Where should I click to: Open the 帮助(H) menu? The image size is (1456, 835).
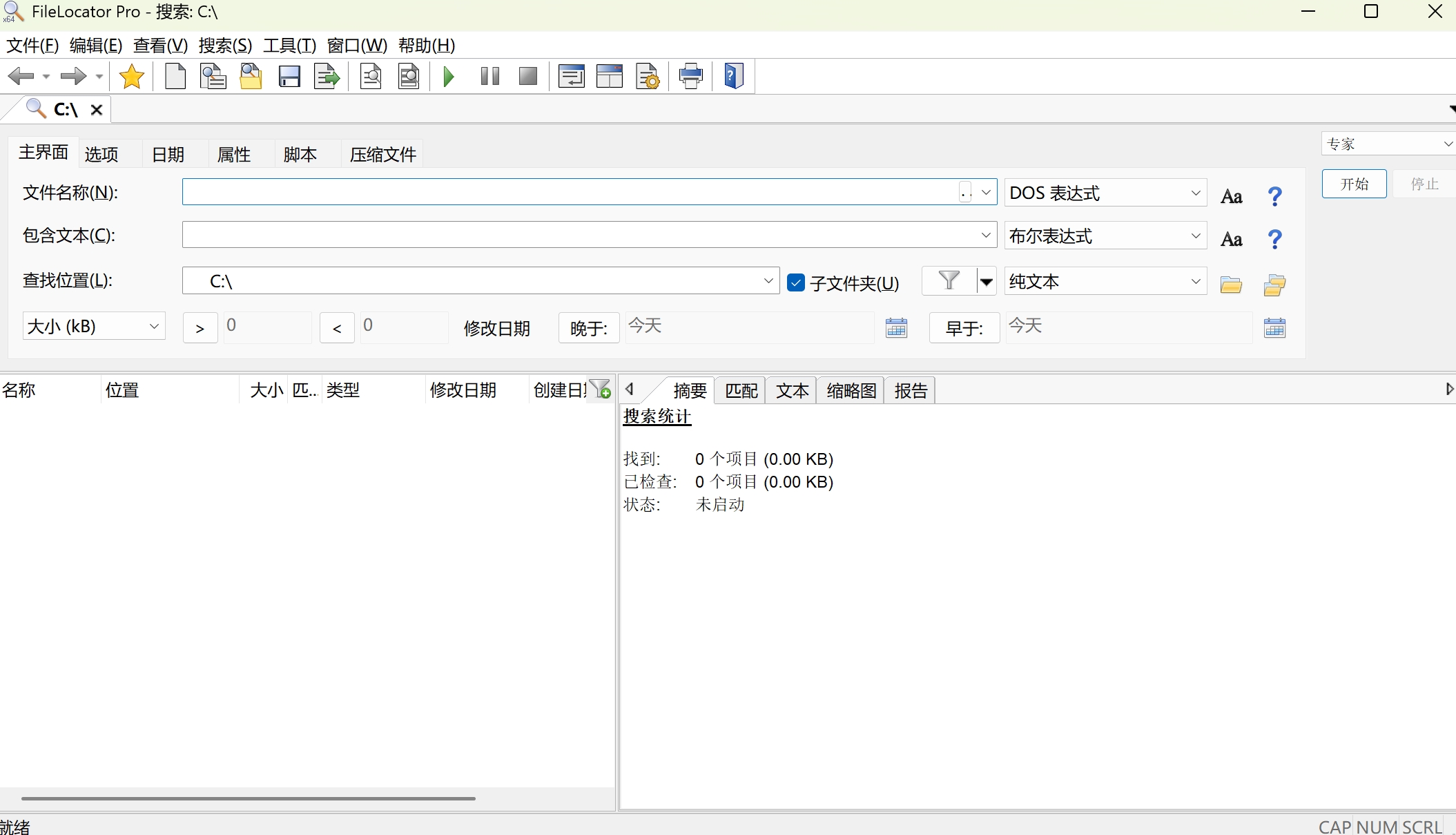click(x=426, y=46)
